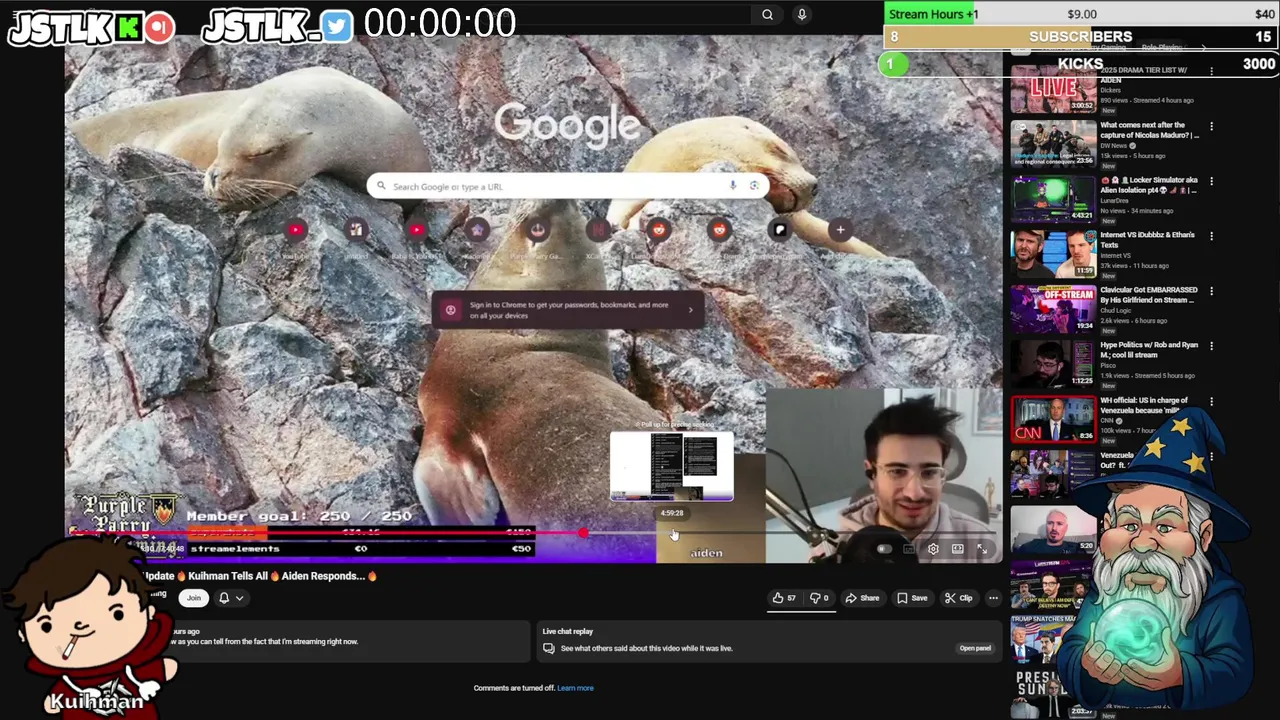Screen dimensions: 1280x720
Task: Expand the bell notification options chevron
Action: (239, 598)
